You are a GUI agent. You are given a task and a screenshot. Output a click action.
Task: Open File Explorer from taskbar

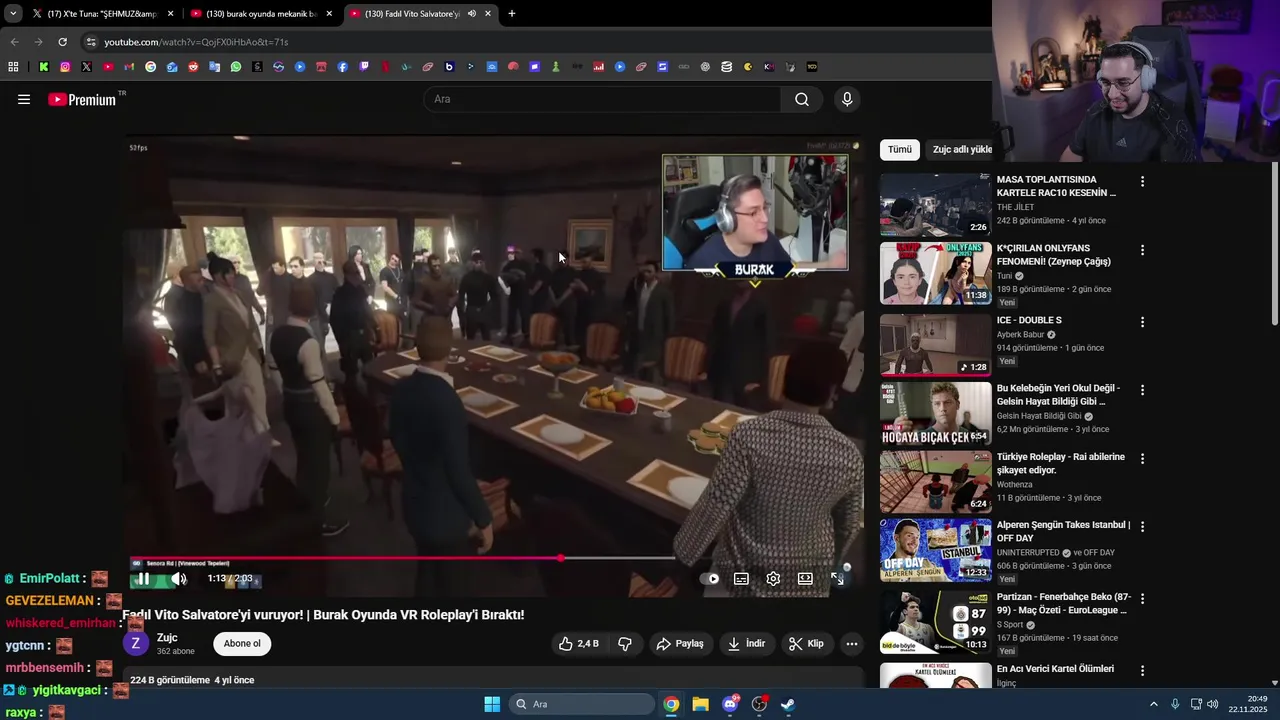[x=700, y=704]
